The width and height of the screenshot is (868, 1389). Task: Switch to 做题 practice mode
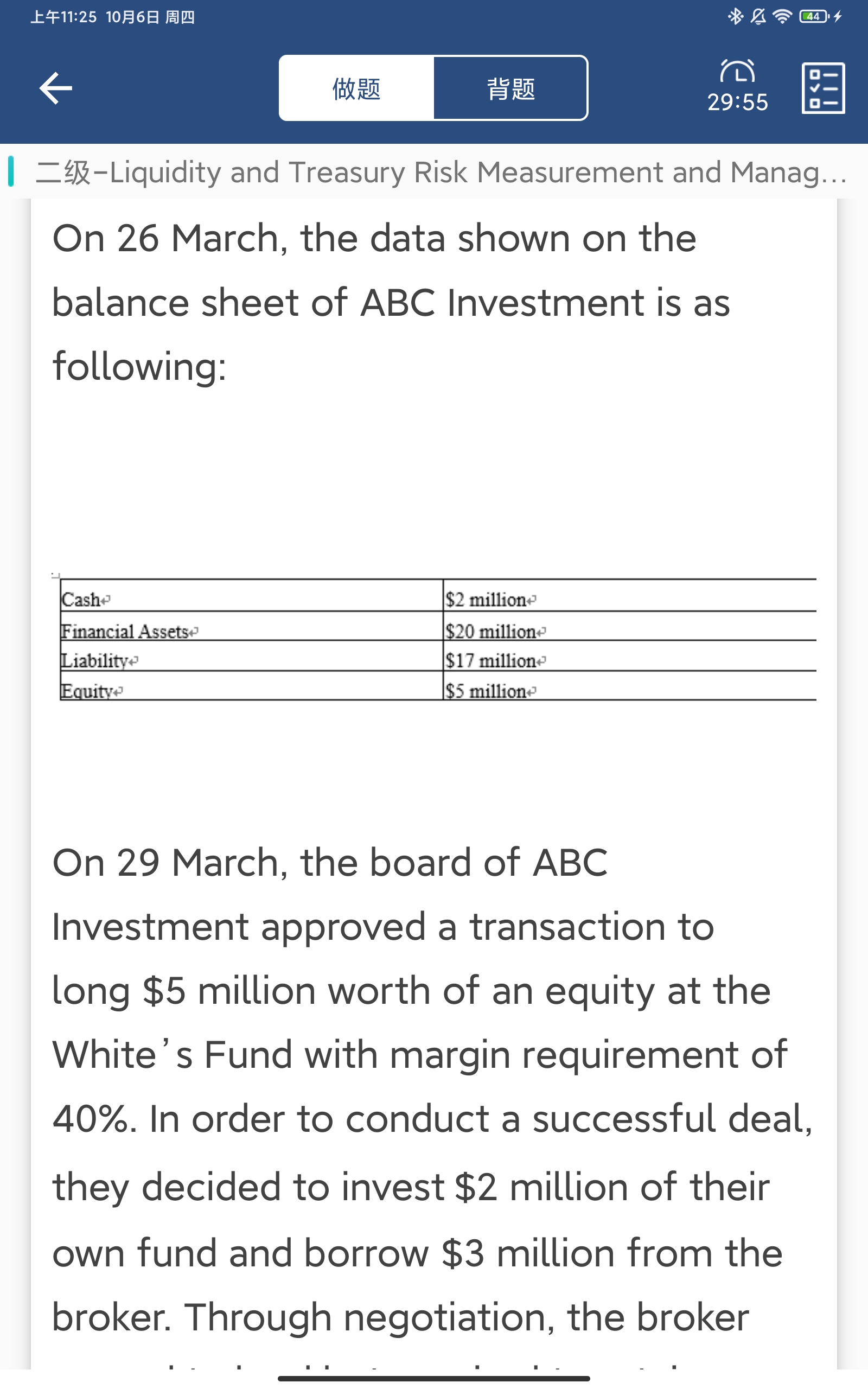356,88
